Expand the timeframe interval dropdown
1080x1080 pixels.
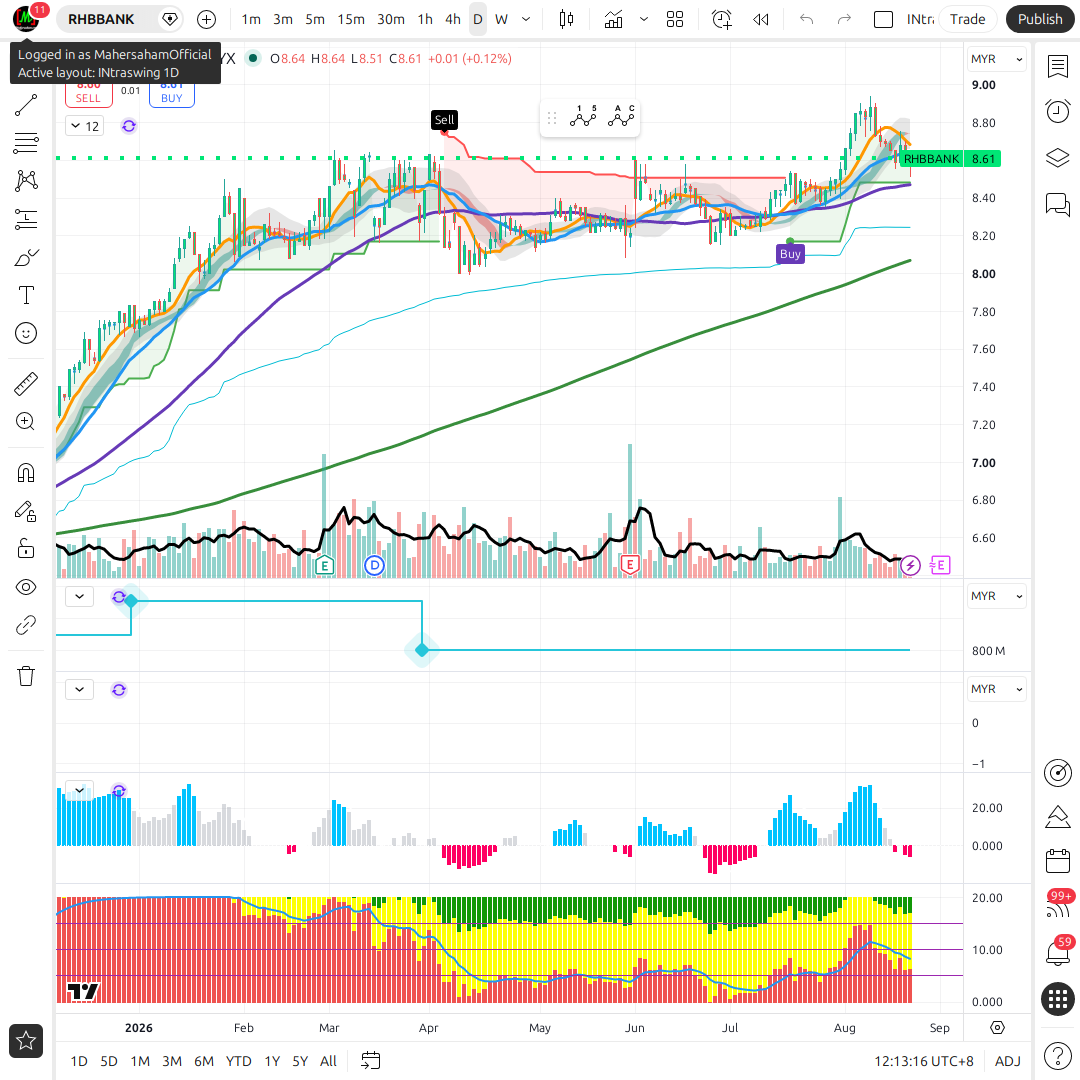(x=526, y=19)
